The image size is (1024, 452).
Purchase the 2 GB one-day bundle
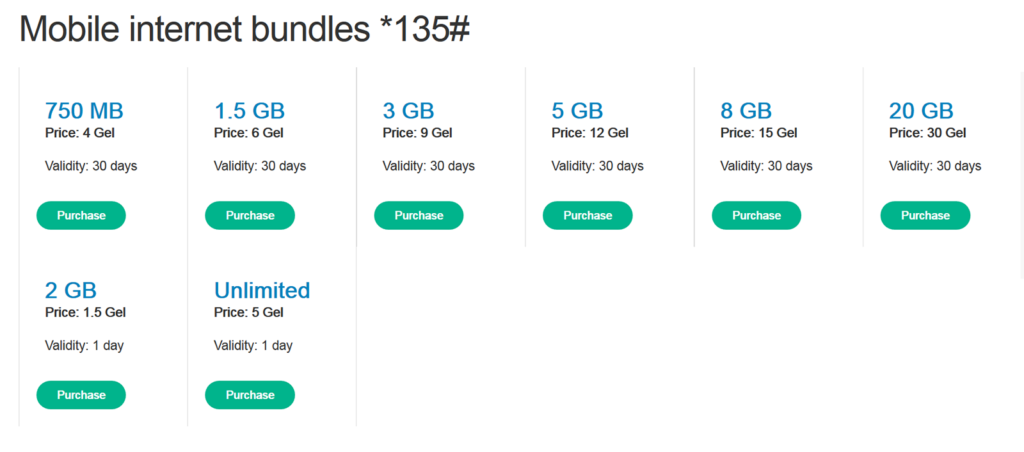coord(81,395)
